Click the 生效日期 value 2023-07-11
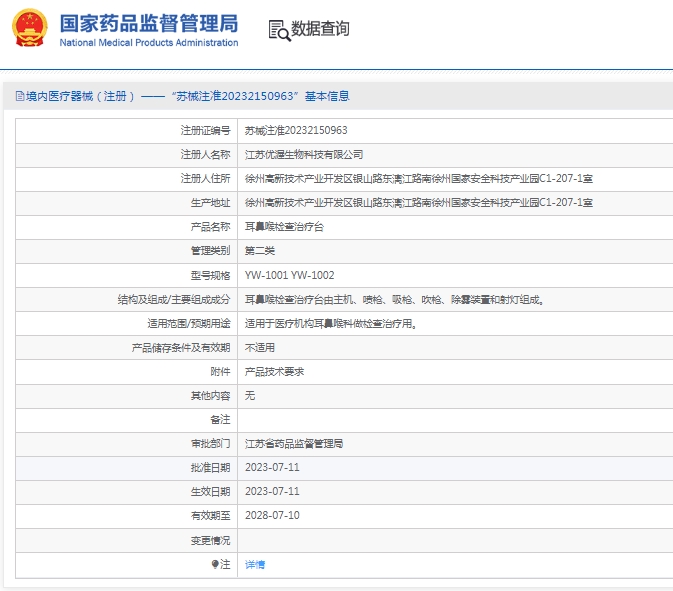Viewport: 673px width, 591px height. point(272,491)
